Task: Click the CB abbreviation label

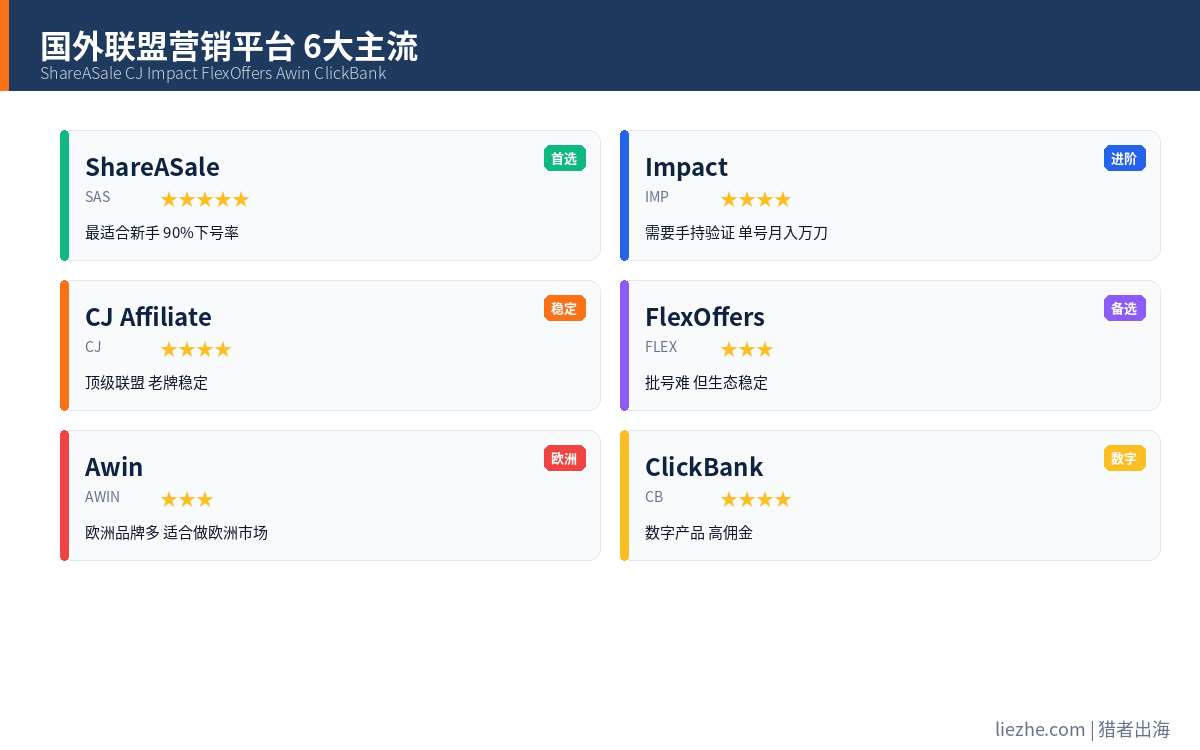Action: 654,497
